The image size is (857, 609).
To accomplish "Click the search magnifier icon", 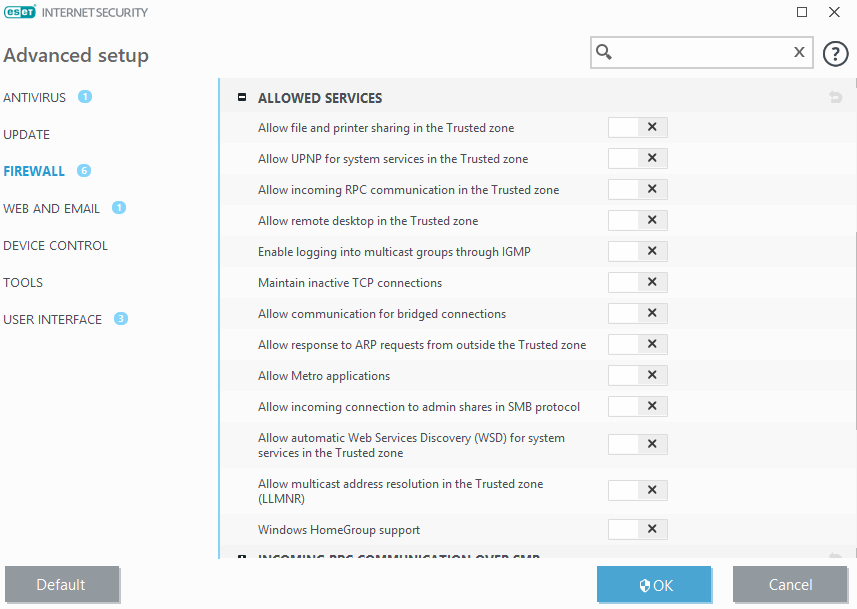I will tap(604, 52).
